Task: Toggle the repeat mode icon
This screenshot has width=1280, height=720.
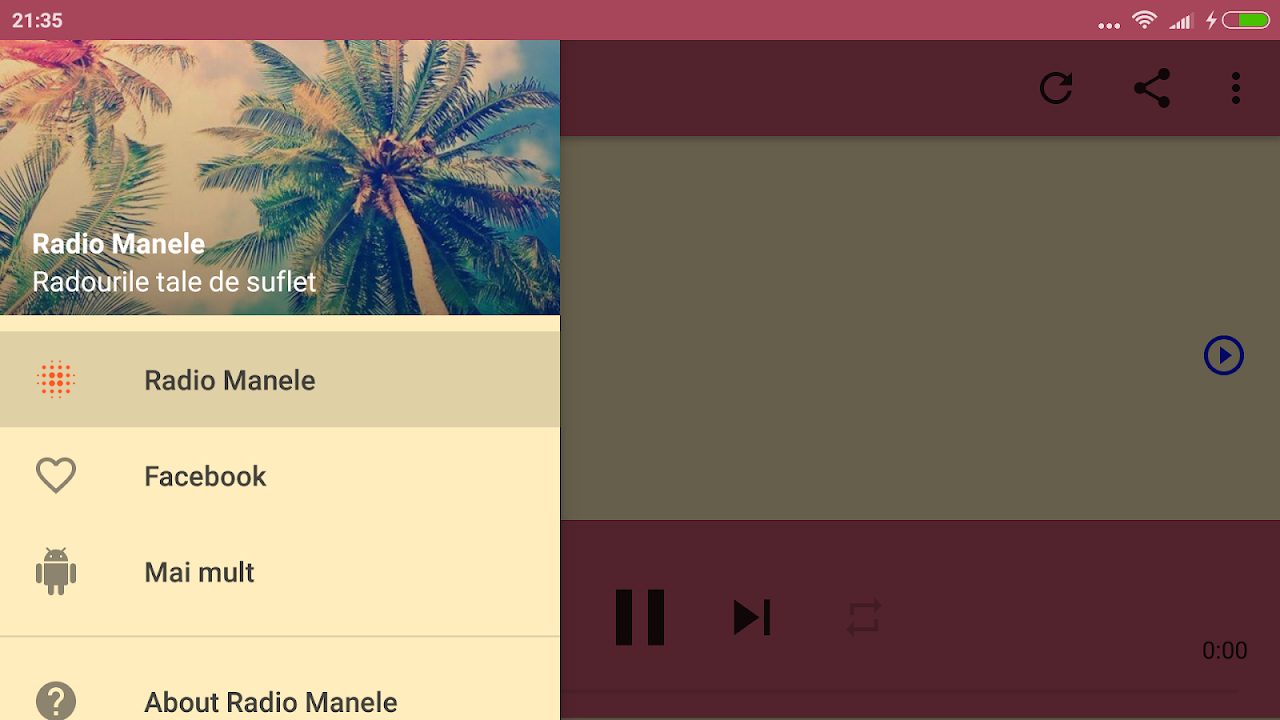Action: click(x=864, y=617)
